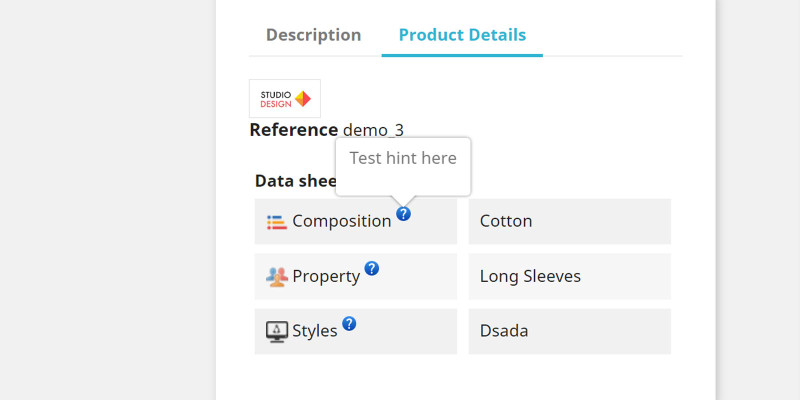Click the Long Sleeves value cell
The height and width of the screenshot is (400, 800).
(x=569, y=277)
